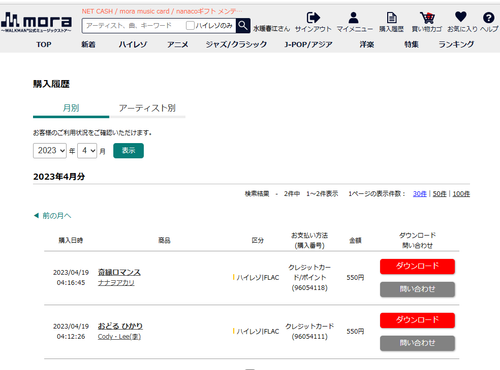Click the 2023年4月分 heading
The height and width of the screenshot is (370, 500).
59,177
